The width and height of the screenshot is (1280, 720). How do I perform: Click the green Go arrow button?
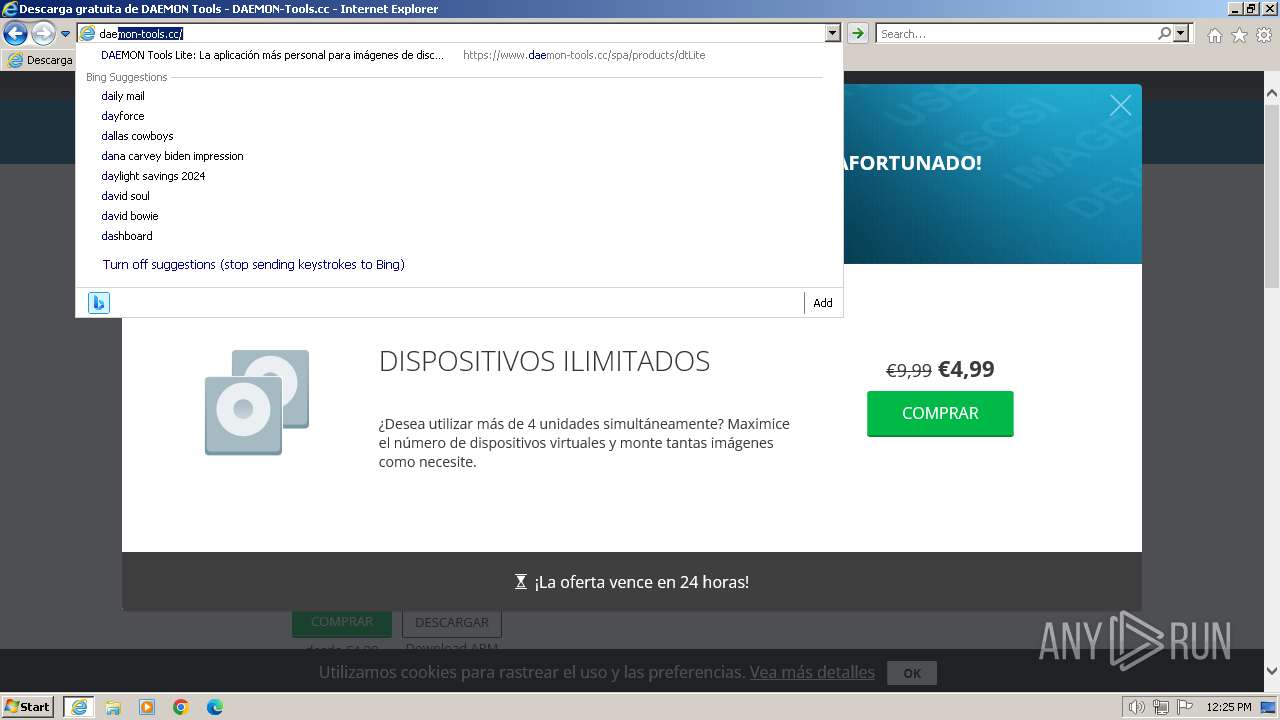click(x=857, y=34)
